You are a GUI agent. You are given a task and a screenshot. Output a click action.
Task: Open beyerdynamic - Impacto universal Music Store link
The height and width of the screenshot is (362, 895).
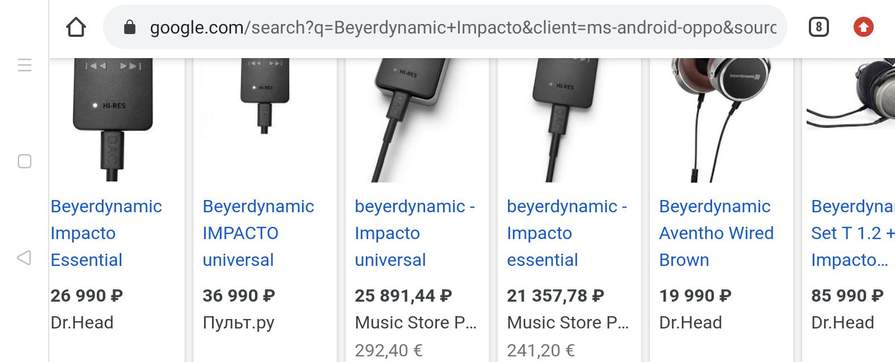(x=415, y=233)
